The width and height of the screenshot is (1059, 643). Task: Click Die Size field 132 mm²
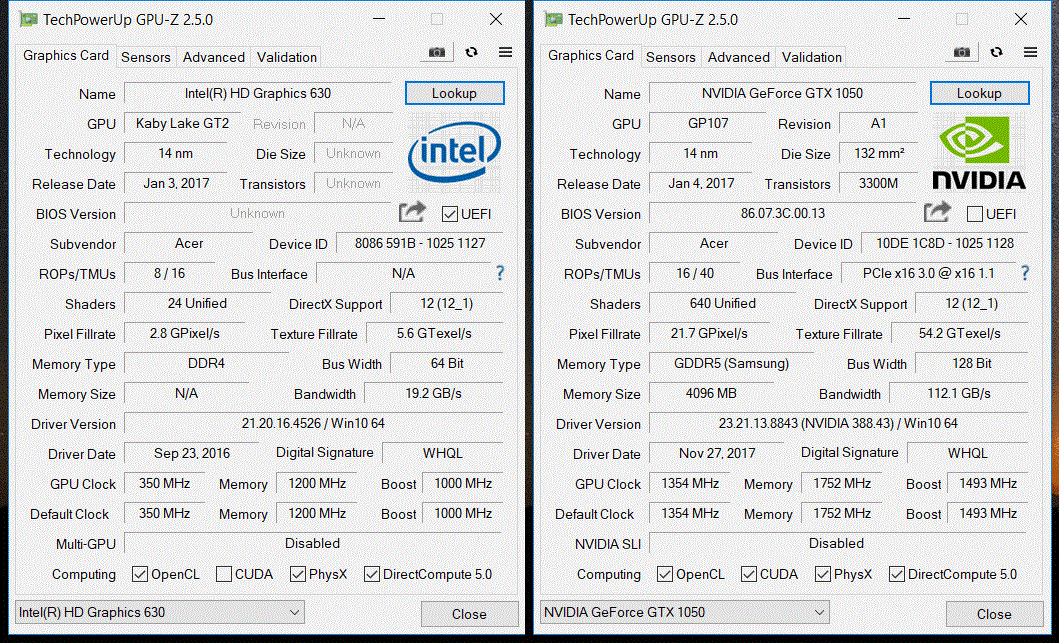[879, 153]
